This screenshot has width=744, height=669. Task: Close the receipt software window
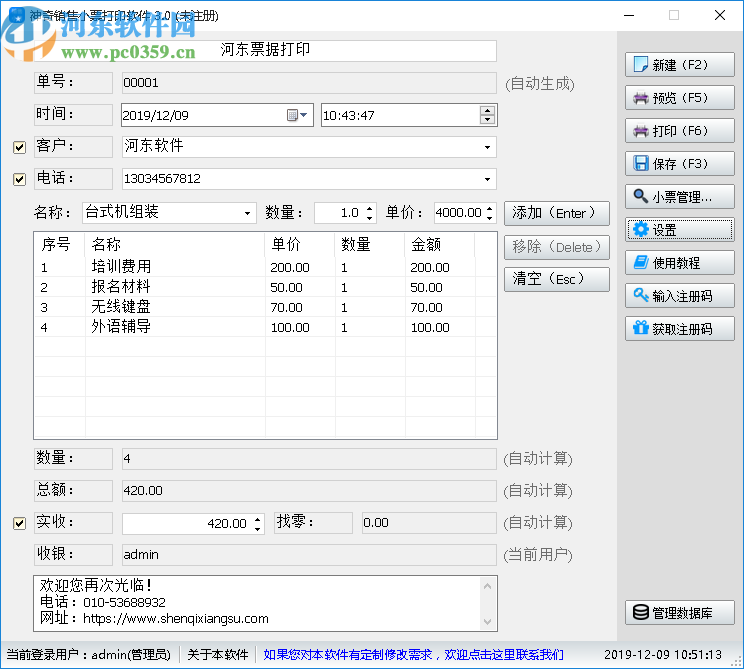(x=719, y=15)
